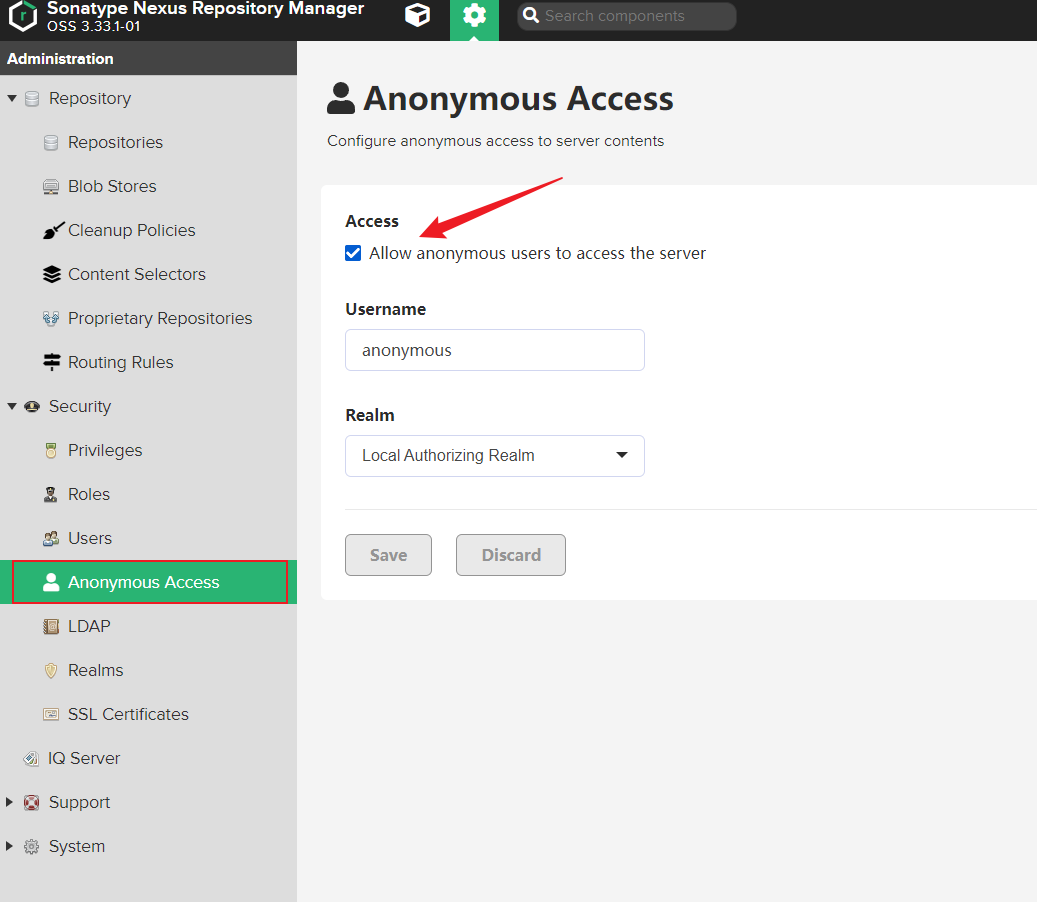Click the Repository database folder icon

click(32, 99)
